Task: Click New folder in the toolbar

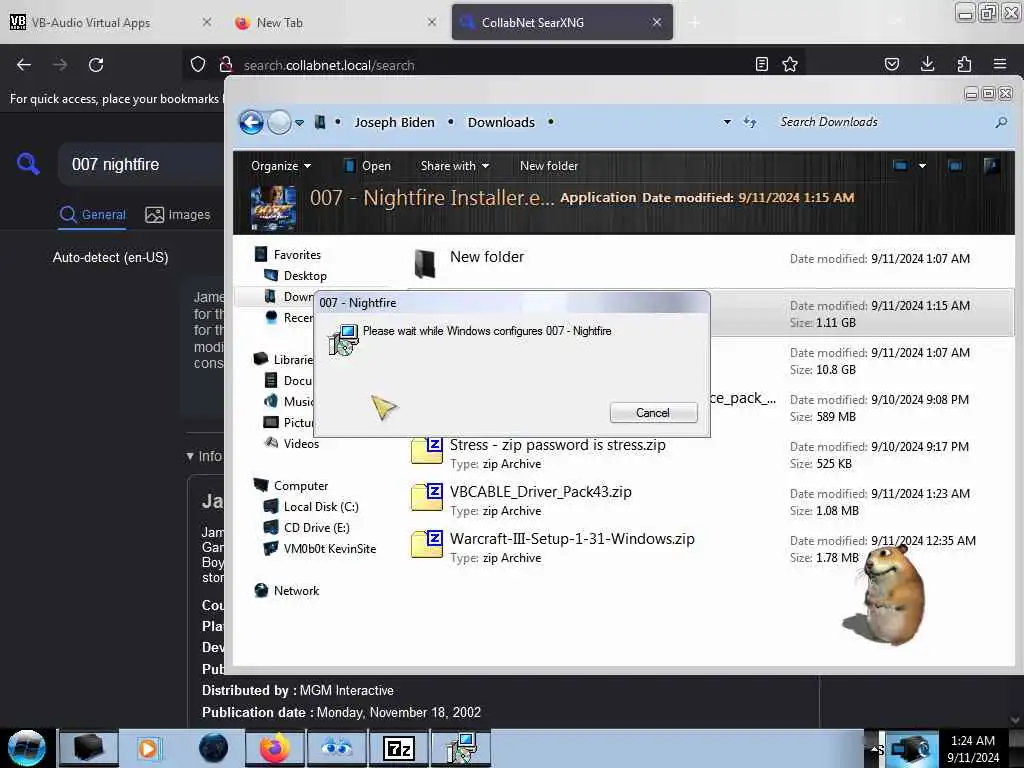Action: point(549,166)
